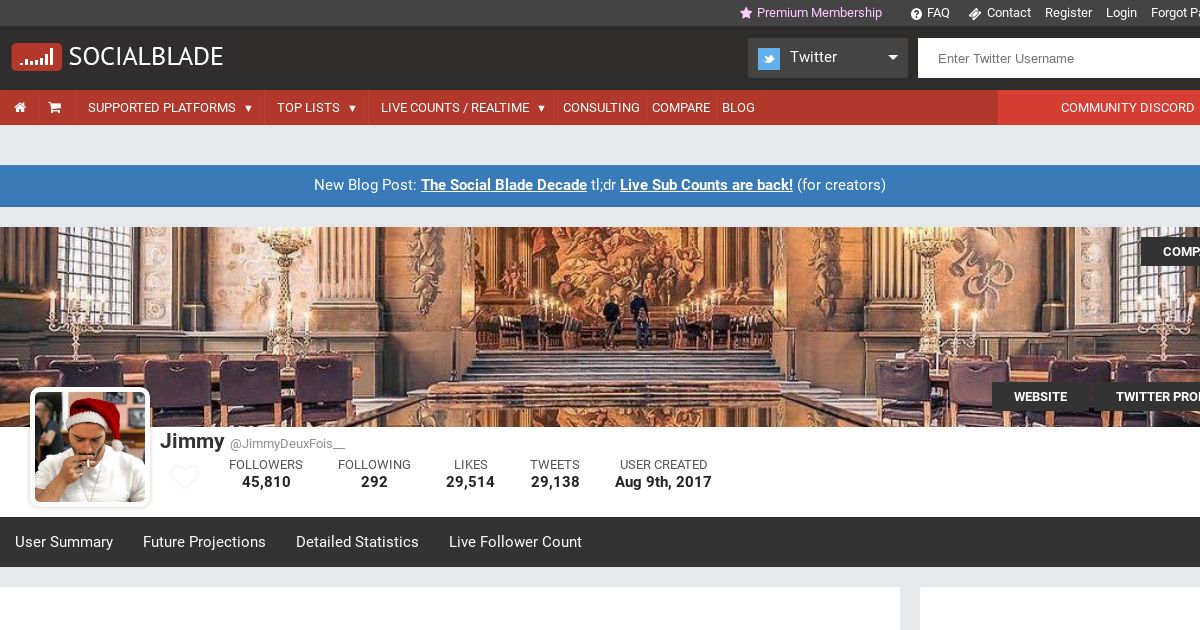The height and width of the screenshot is (630, 1200).
Task: Open the home page icon
Action: 20,107
